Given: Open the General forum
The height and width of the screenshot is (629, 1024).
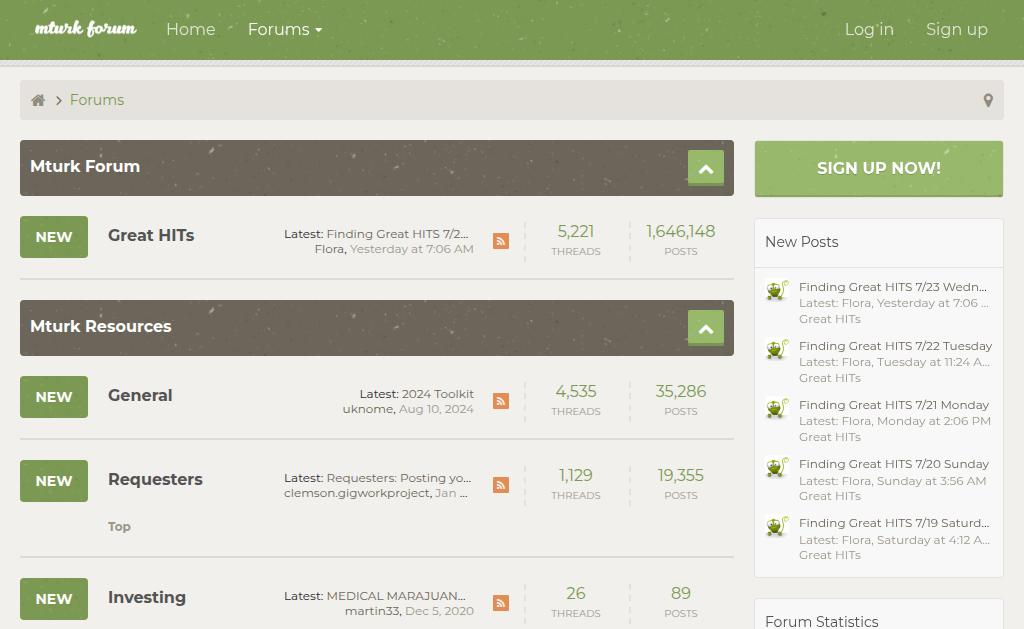Looking at the screenshot, I should [x=140, y=395].
